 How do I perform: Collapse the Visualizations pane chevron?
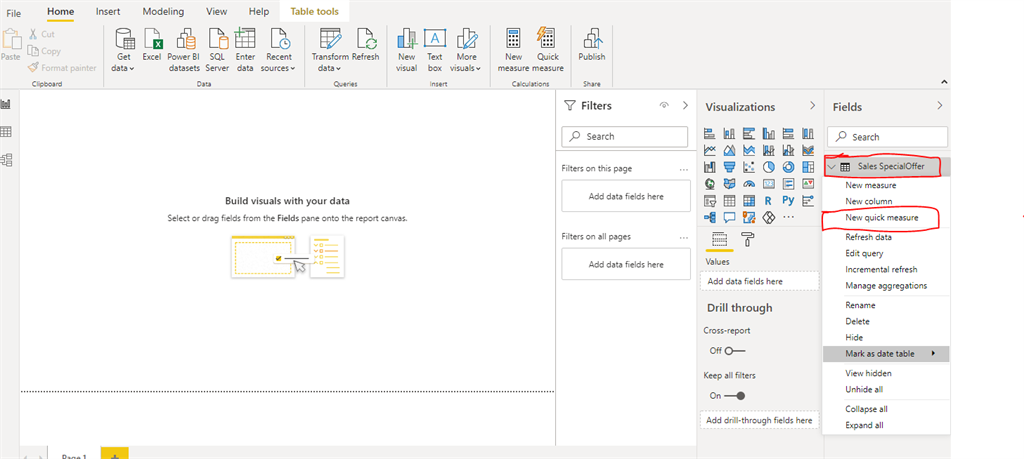pos(812,106)
